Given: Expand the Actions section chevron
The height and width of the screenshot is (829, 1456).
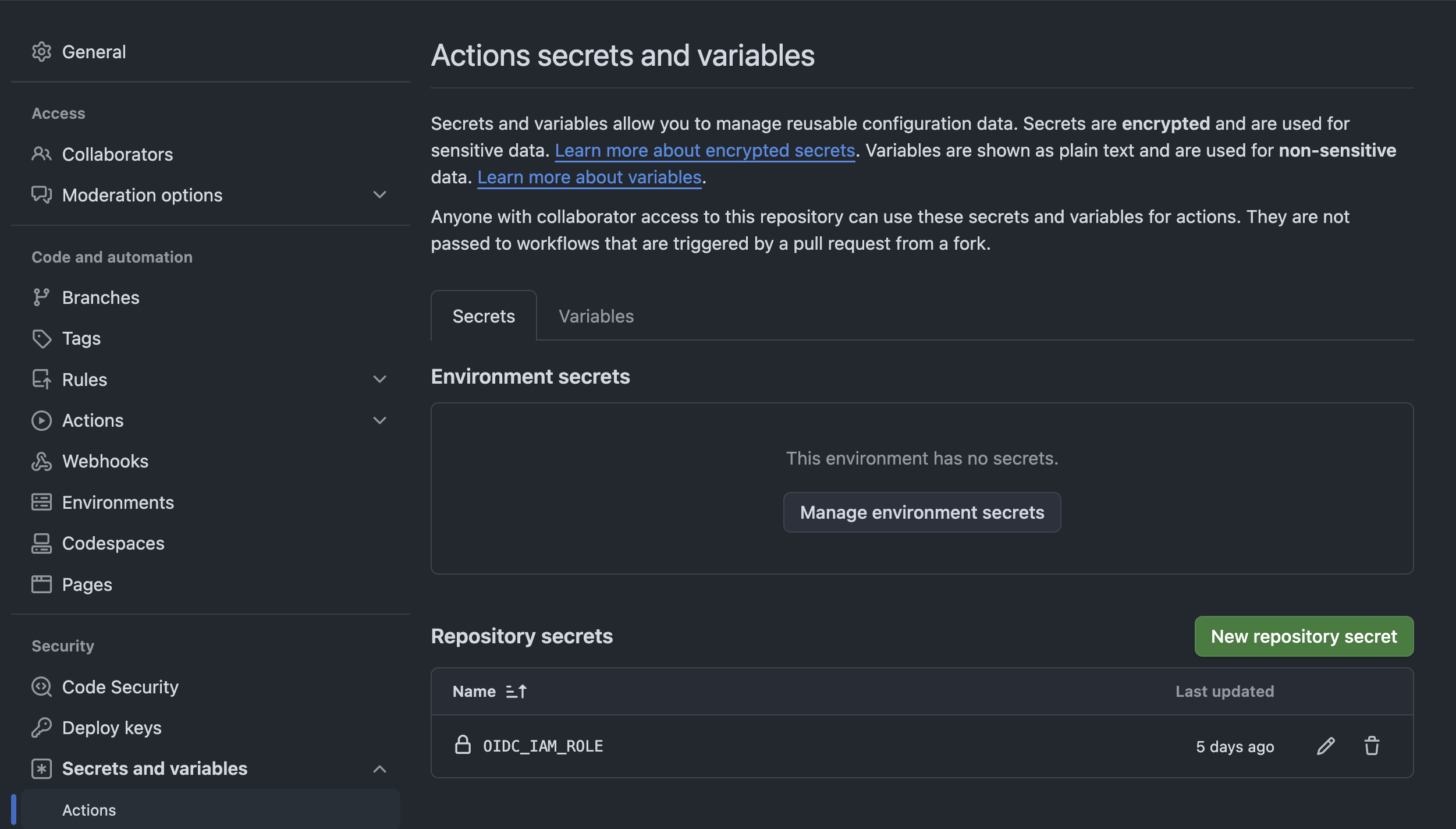Looking at the screenshot, I should 379,420.
